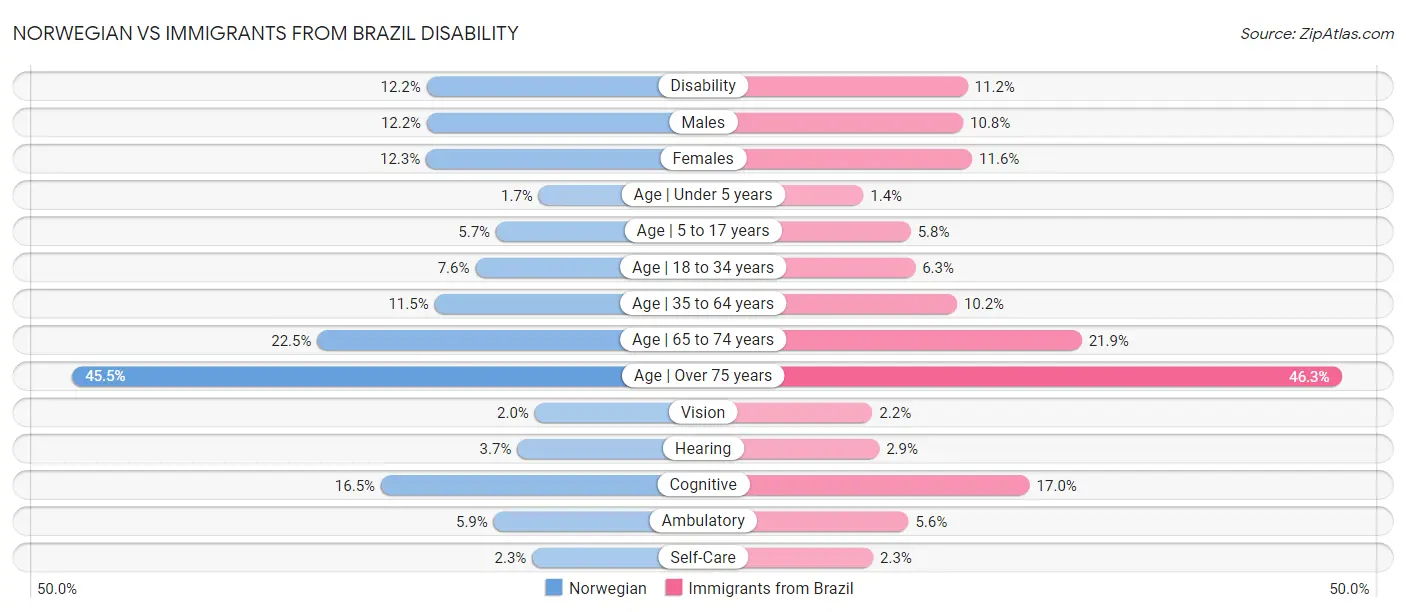The width and height of the screenshot is (1406, 612).
Task: Click the Hearing category label
Action: (703, 448)
